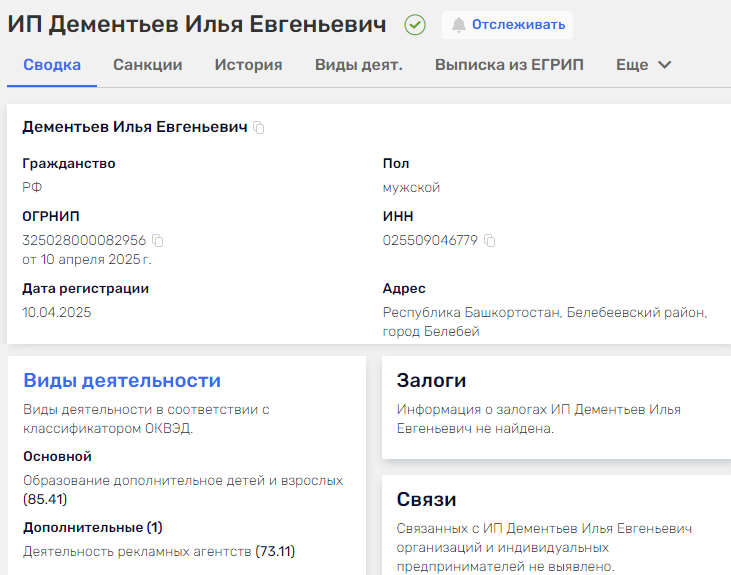Click the Основной activity label

click(57, 456)
